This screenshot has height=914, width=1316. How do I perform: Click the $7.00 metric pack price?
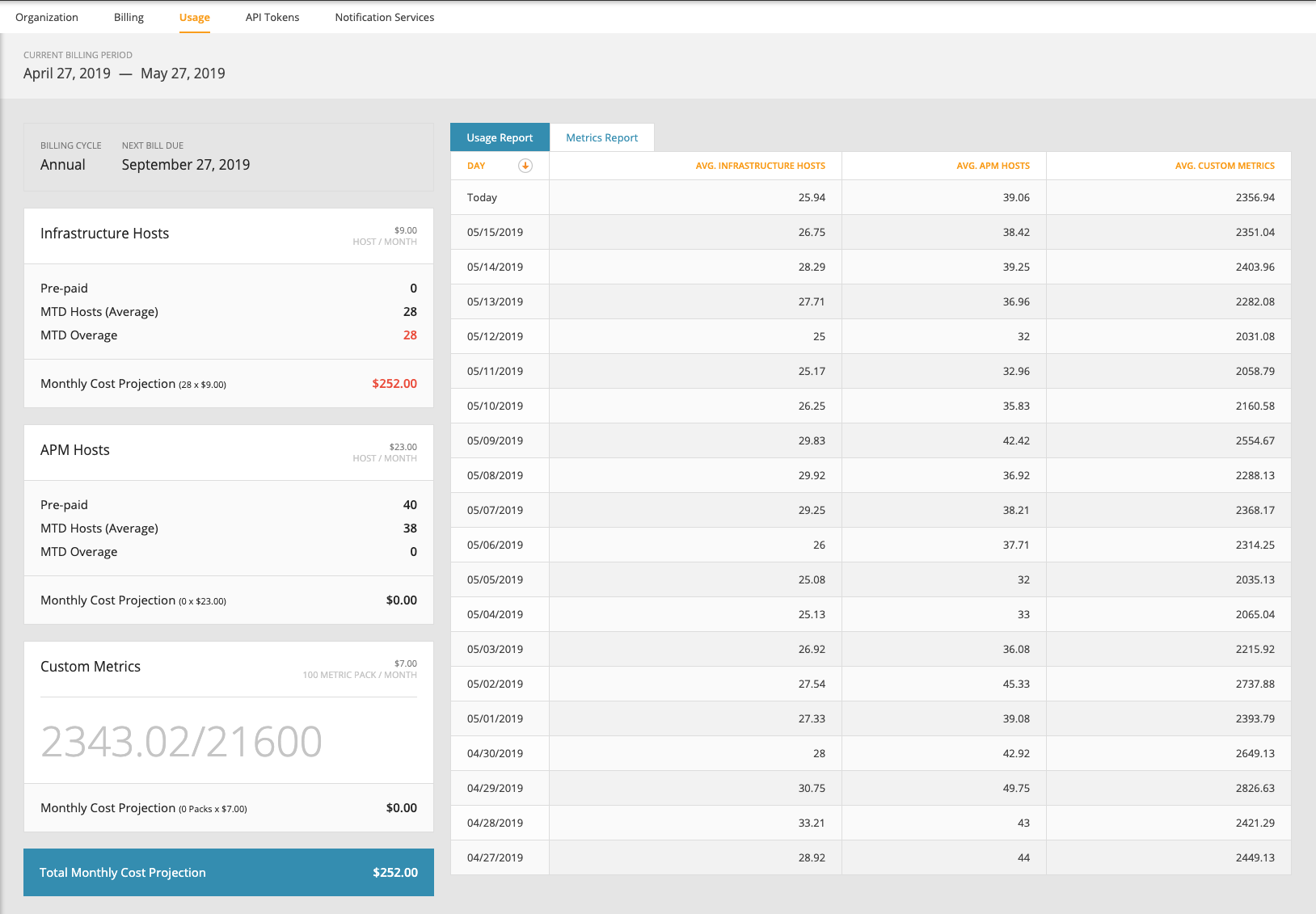pyautogui.click(x=406, y=663)
